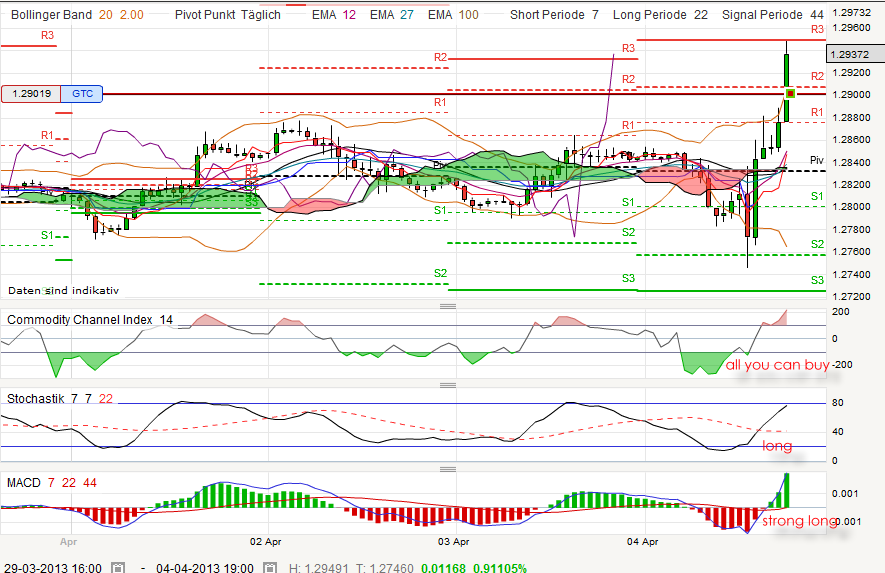Screen dimensions: 885x573
Task: Select the Pivot Punkt Täglich label
Action: click(227, 15)
